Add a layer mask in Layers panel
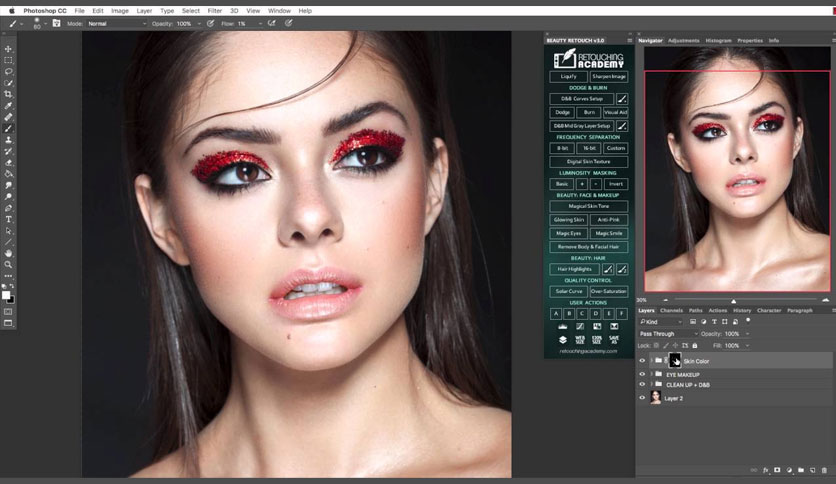836x484 pixels. (x=777, y=470)
